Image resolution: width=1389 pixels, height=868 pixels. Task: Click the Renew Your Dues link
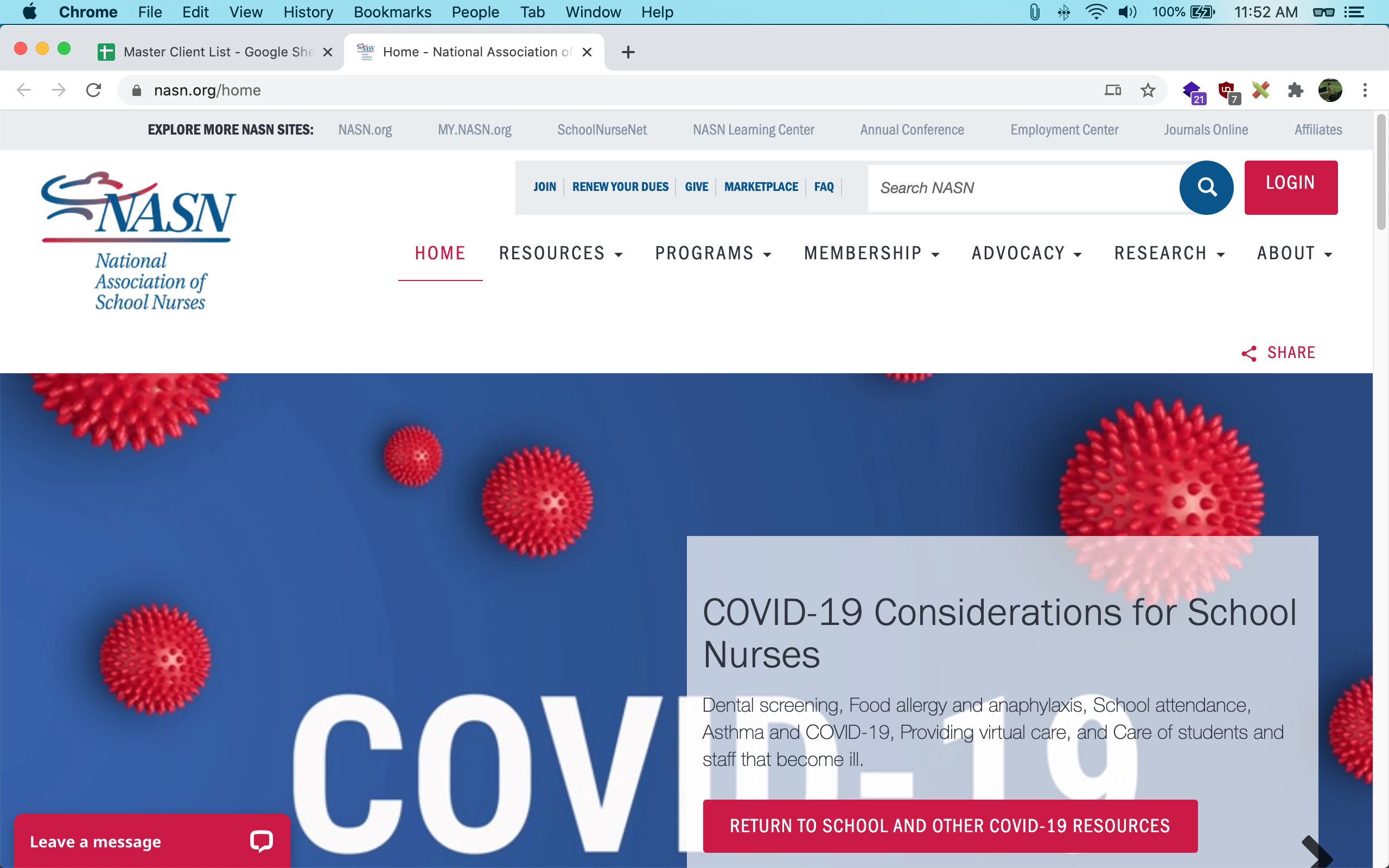[x=620, y=187]
